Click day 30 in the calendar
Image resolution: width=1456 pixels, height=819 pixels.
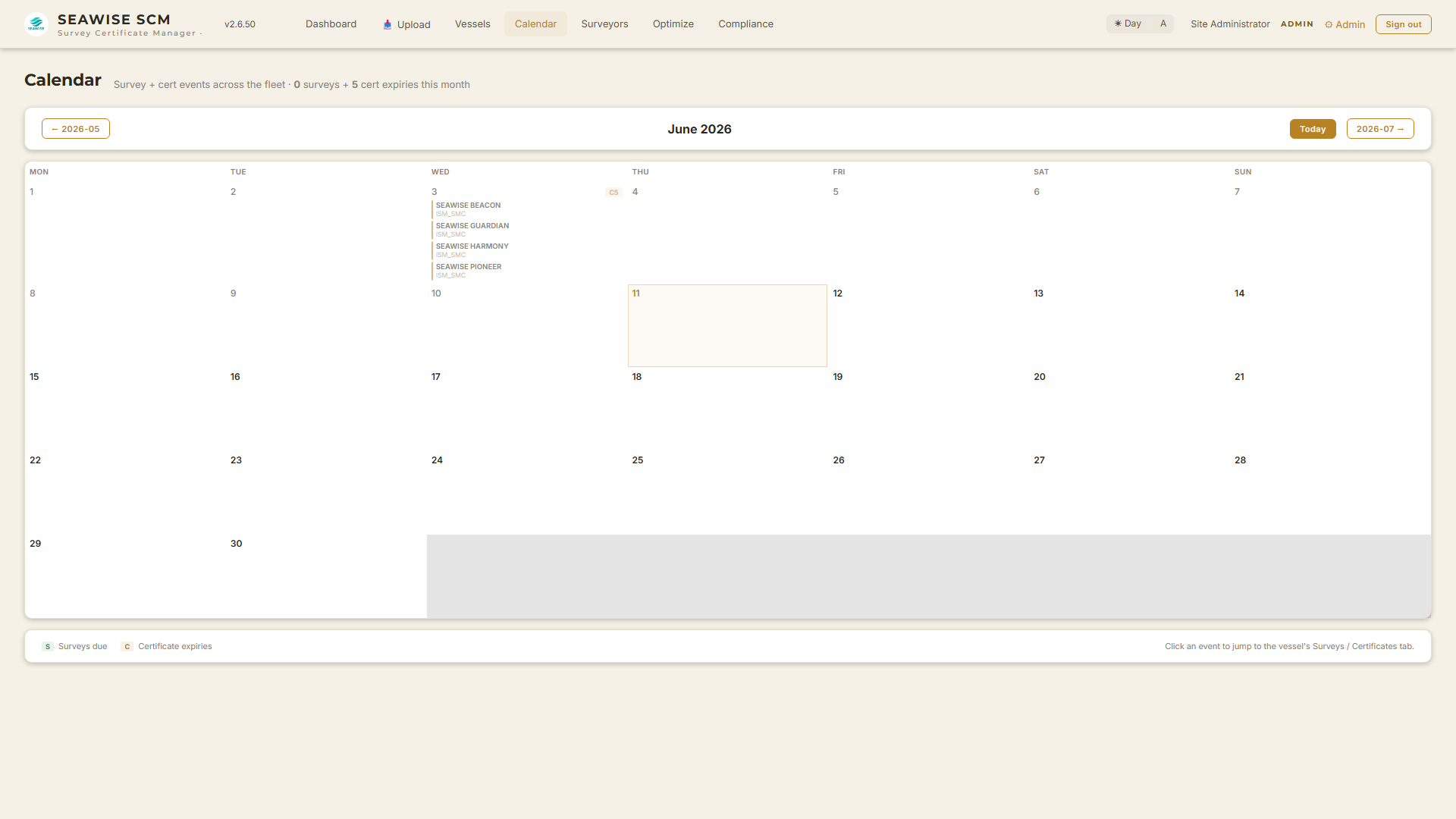(x=326, y=576)
